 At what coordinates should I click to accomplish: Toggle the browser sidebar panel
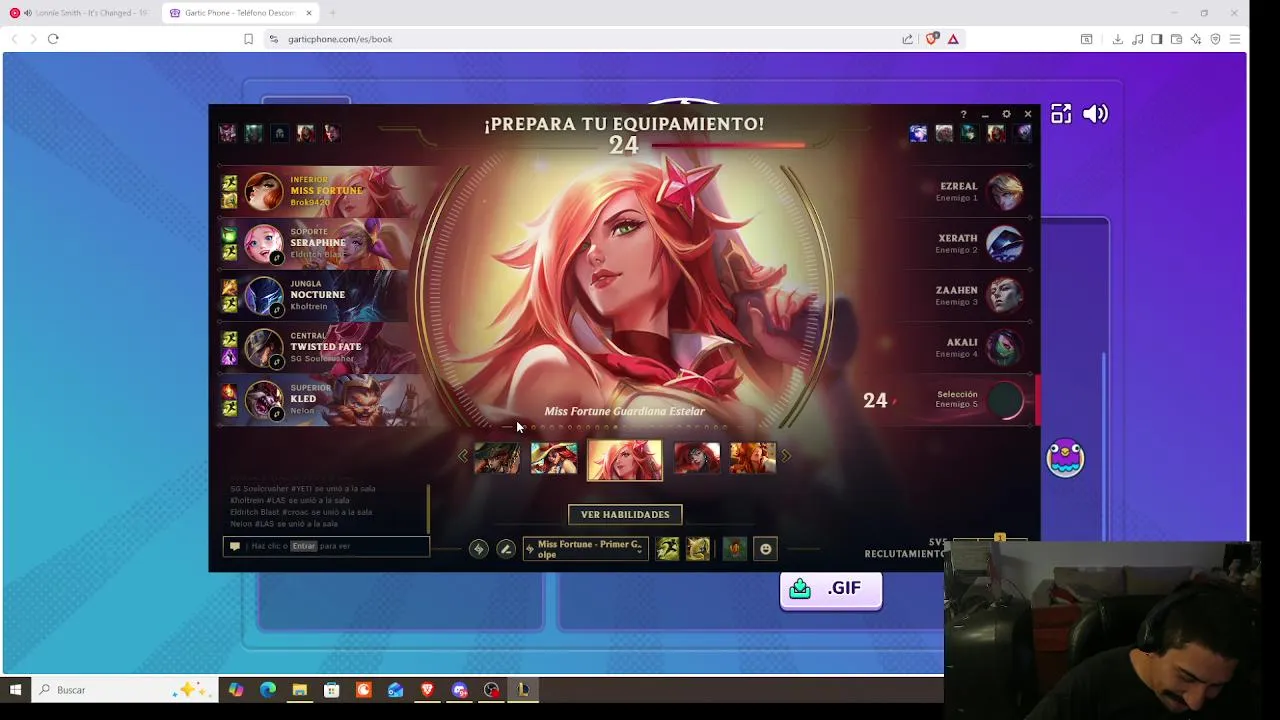1157,39
